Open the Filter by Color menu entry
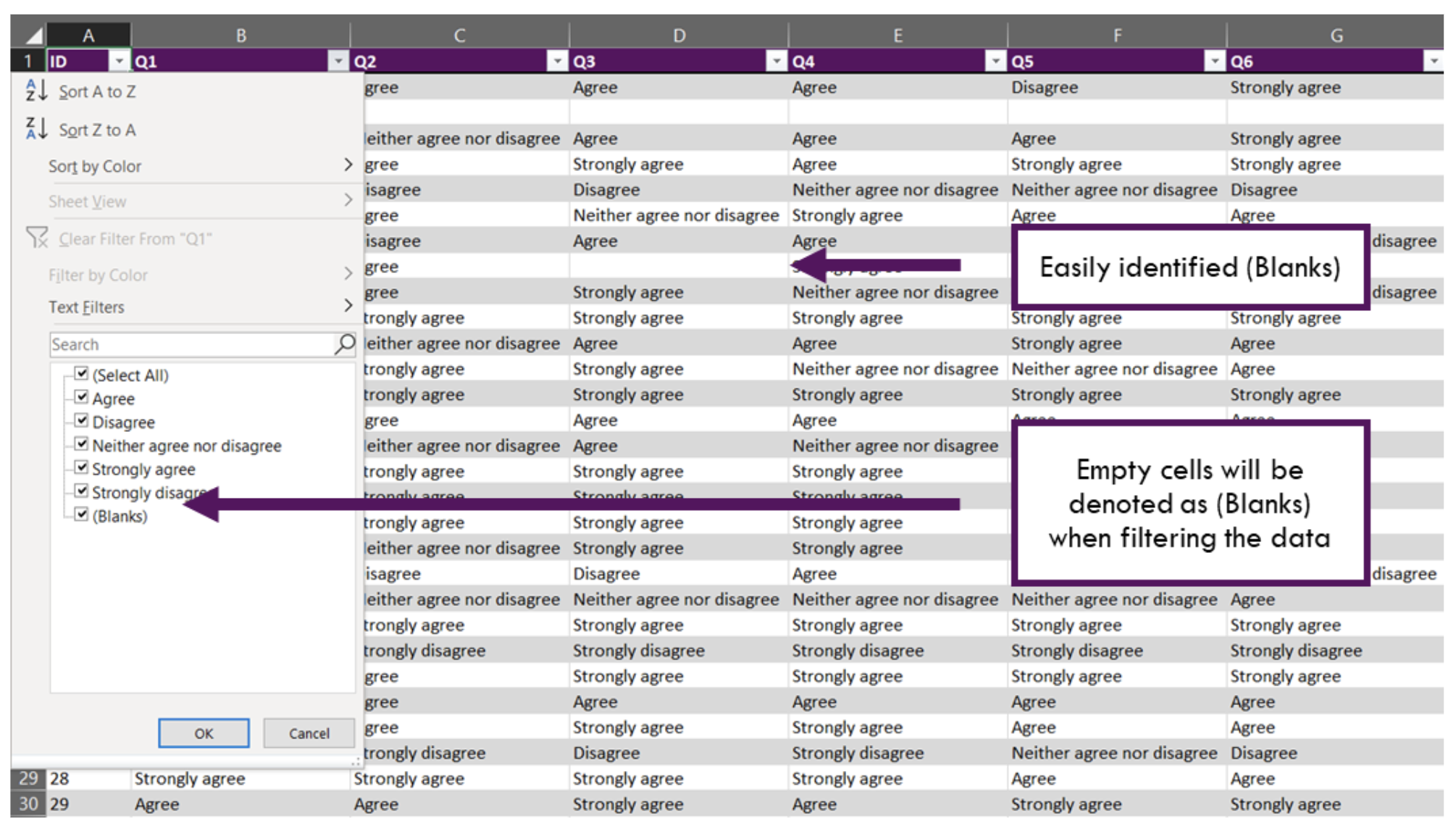Image resolution: width=1456 pixels, height=829 pixels. [98, 275]
